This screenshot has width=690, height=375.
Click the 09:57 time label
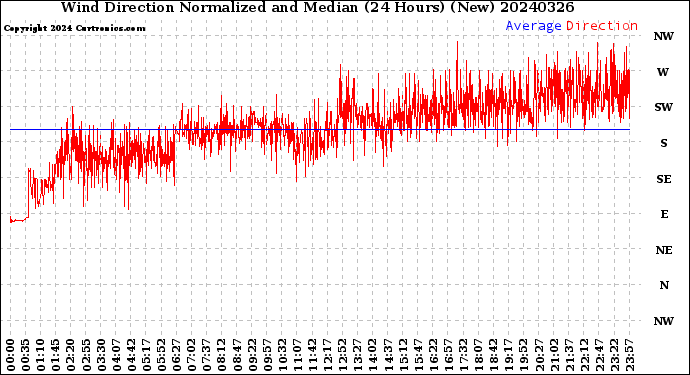[267, 355]
